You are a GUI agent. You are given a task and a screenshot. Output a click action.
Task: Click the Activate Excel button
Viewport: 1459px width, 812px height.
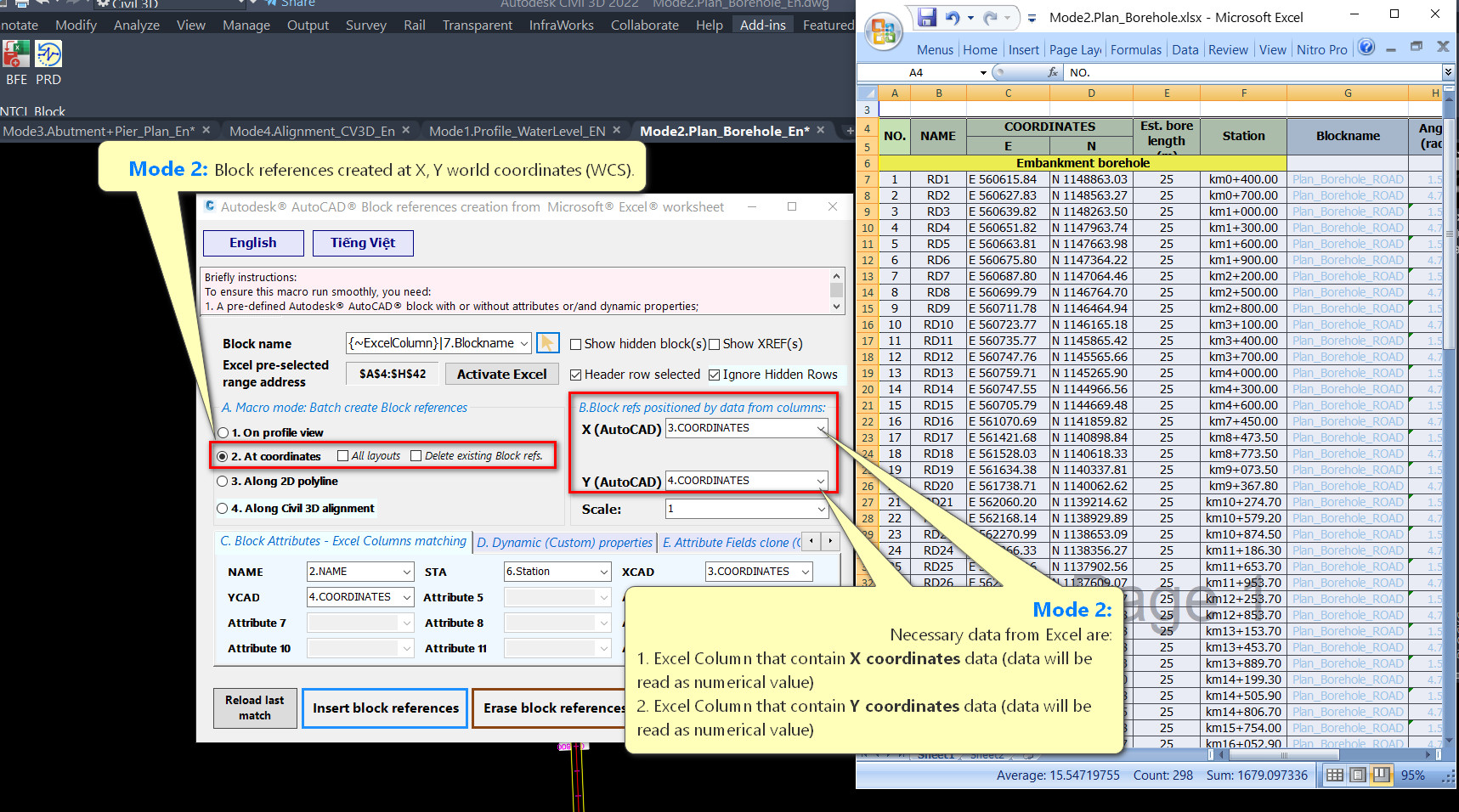(501, 374)
